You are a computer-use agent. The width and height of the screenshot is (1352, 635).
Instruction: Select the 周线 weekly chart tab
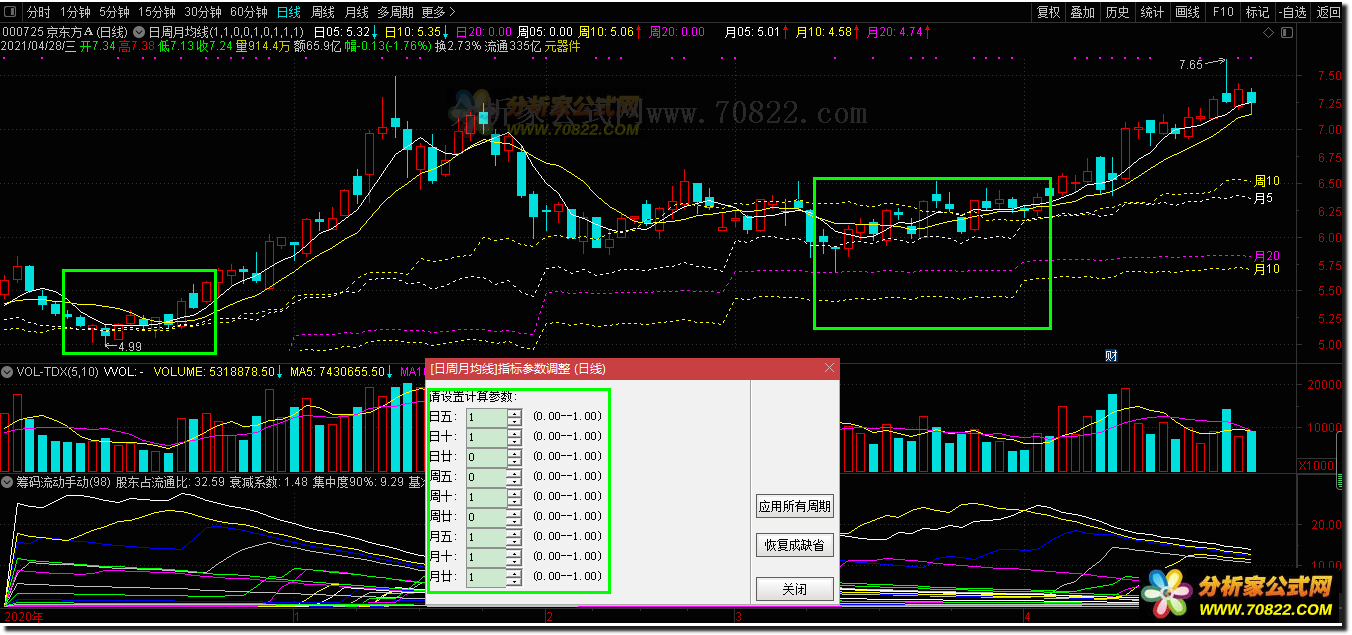pos(323,12)
